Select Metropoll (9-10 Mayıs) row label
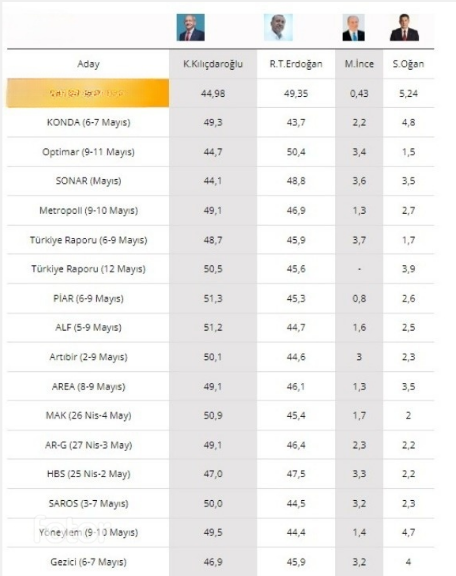 (89, 210)
